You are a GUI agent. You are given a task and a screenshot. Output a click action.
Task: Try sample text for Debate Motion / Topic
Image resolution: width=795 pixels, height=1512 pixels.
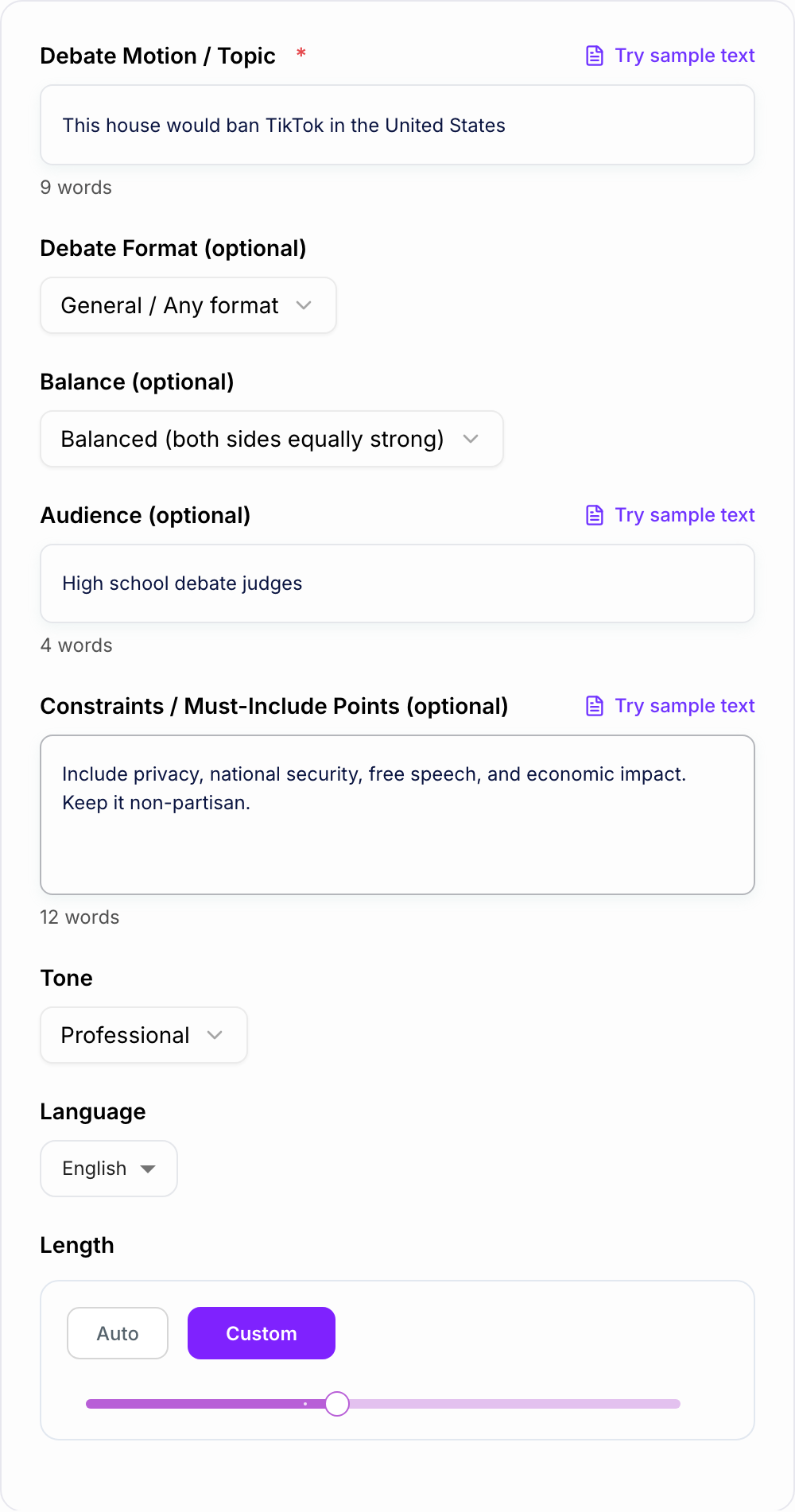(670, 56)
